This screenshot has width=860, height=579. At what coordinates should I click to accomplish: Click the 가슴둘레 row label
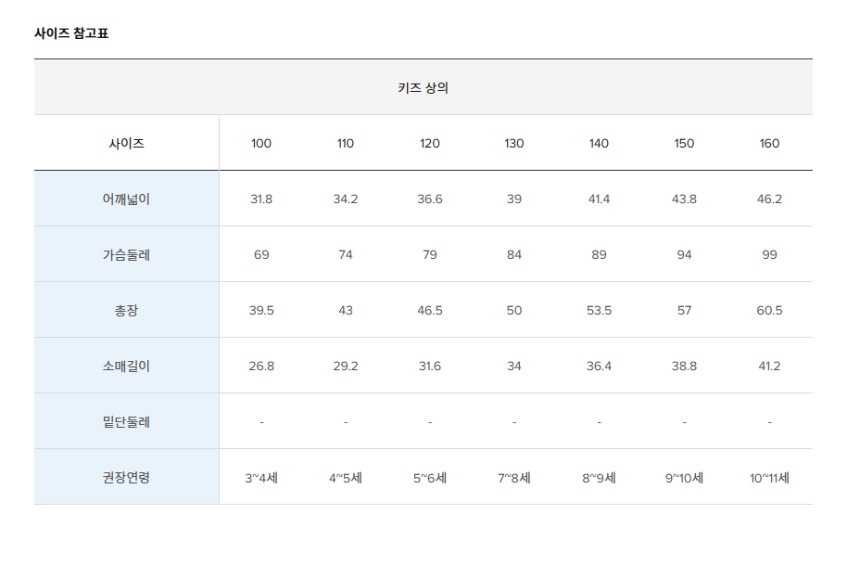coord(127,255)
